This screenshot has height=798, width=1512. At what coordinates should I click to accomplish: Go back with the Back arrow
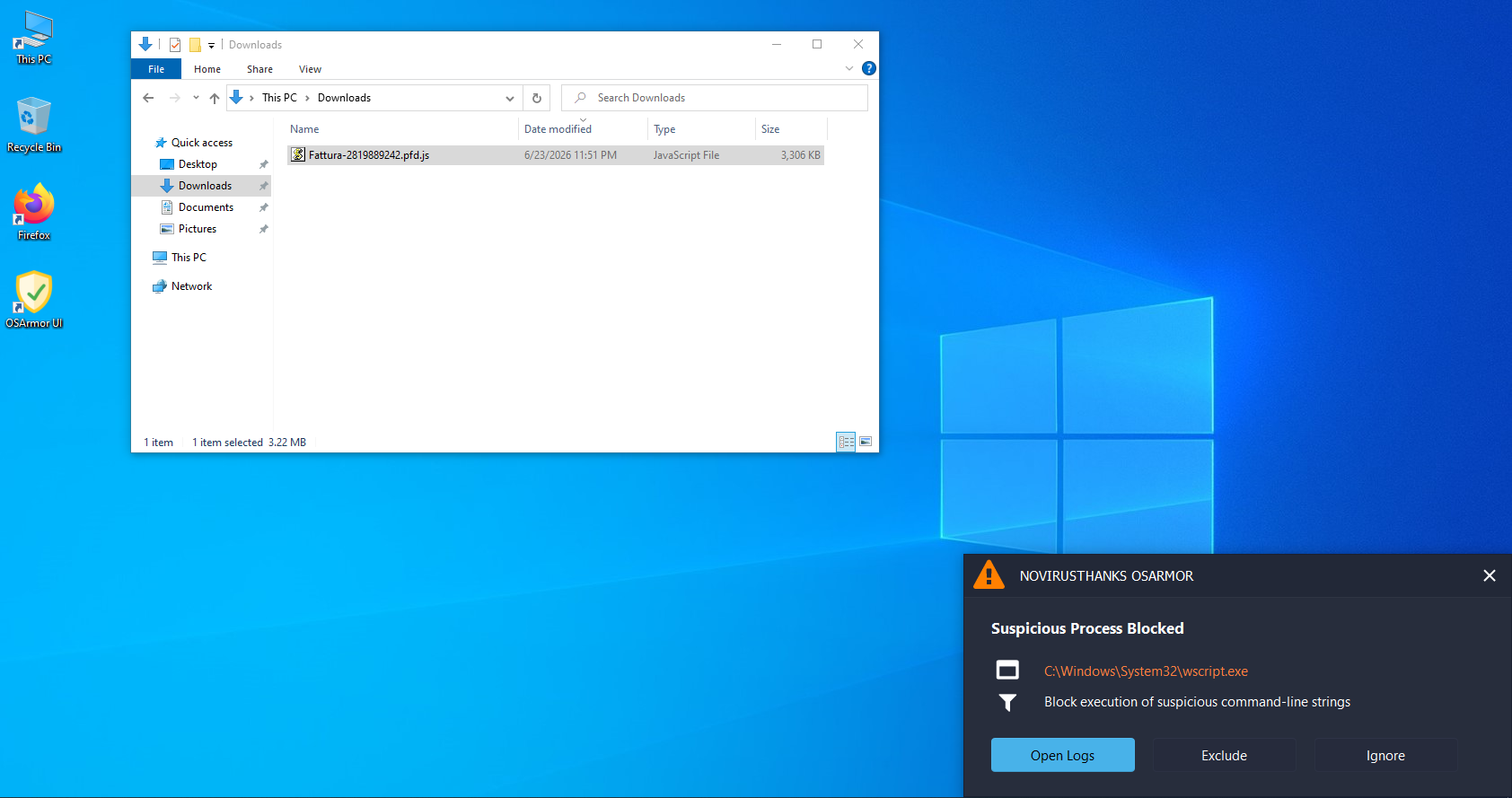(x=148, y=98)
